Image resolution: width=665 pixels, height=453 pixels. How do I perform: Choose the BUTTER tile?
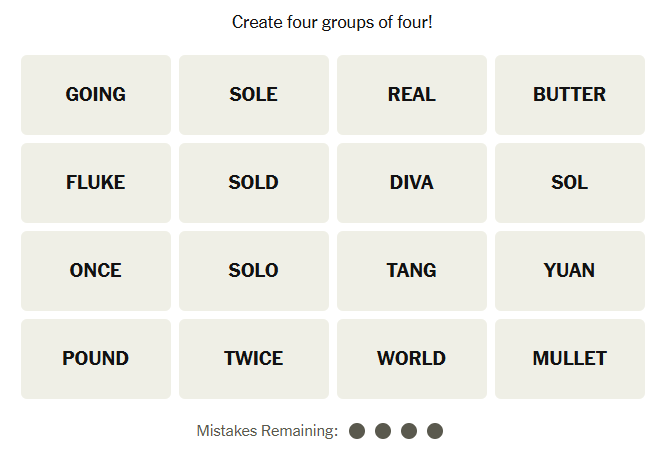570,95
